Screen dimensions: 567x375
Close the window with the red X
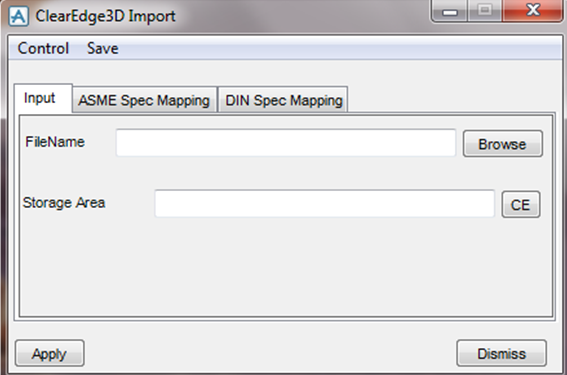(x=532, y=11)
